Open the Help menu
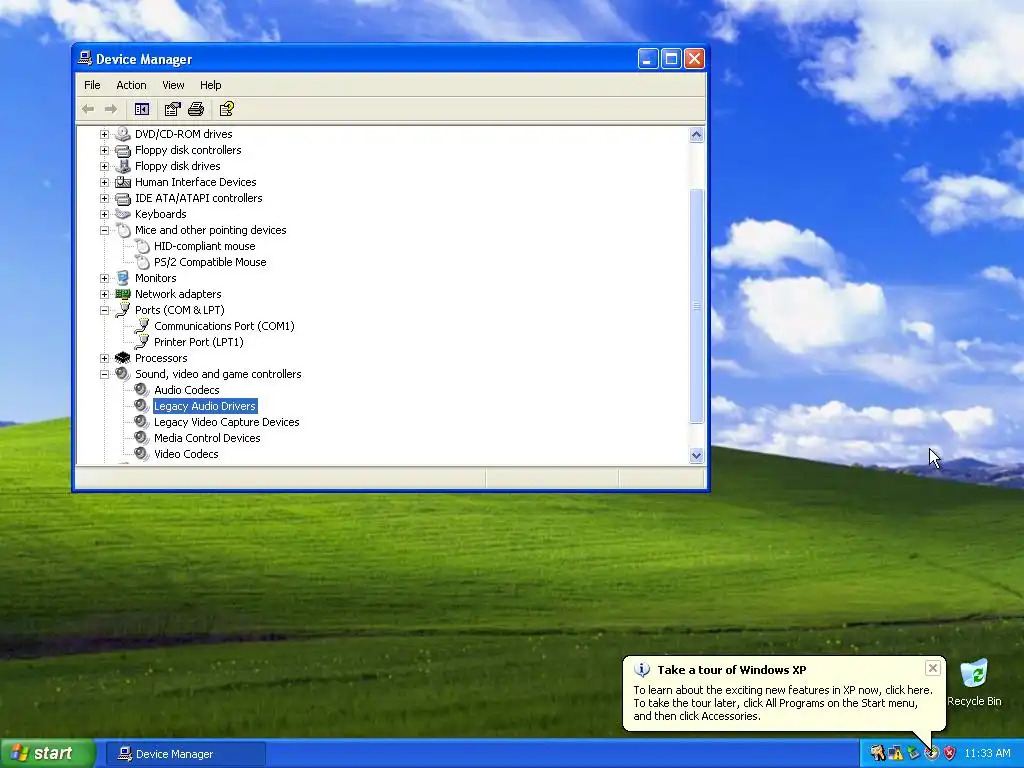1024x768 pixels. tap(210, 85)
